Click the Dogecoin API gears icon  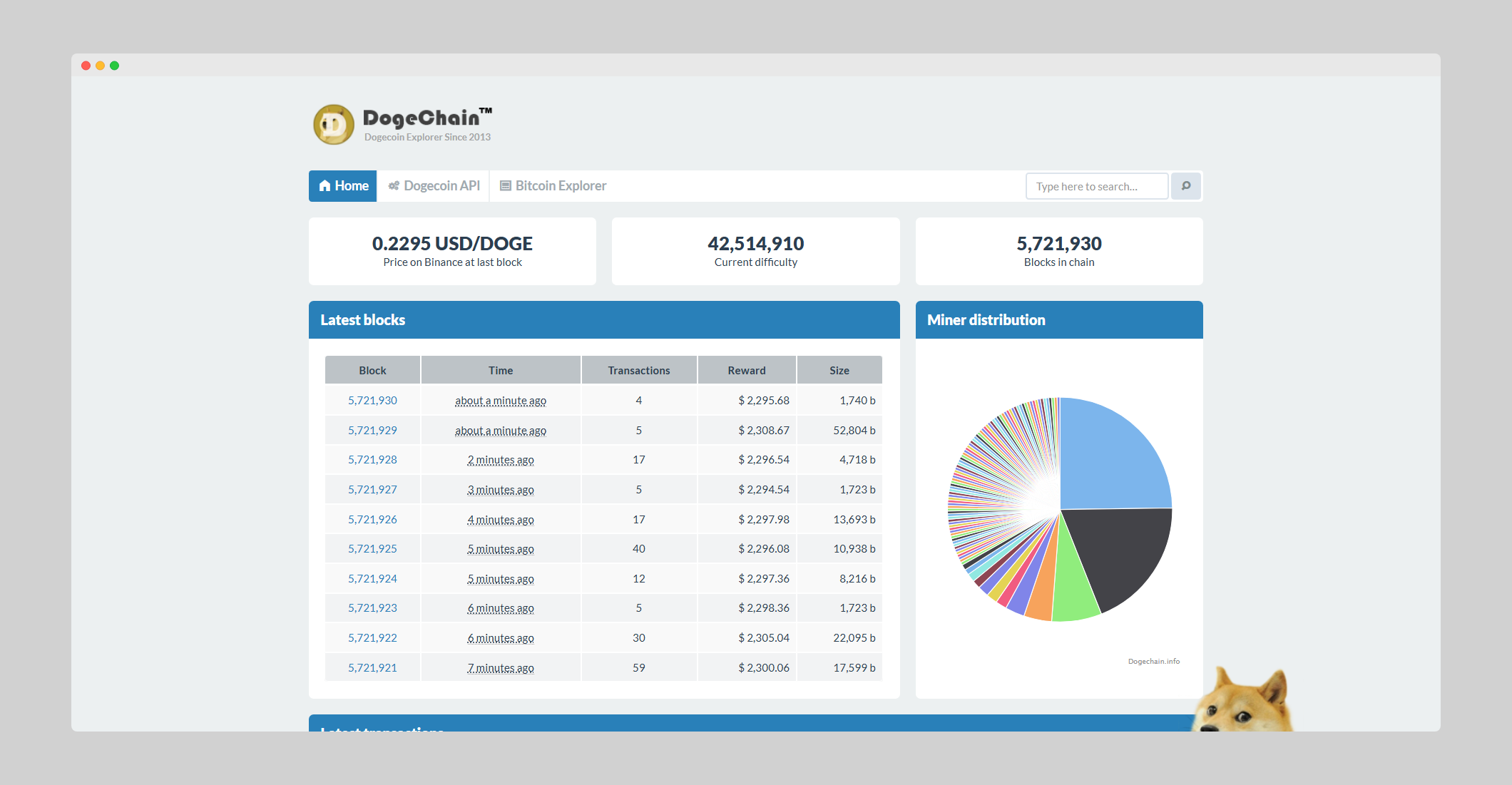[x=394, y=186]
